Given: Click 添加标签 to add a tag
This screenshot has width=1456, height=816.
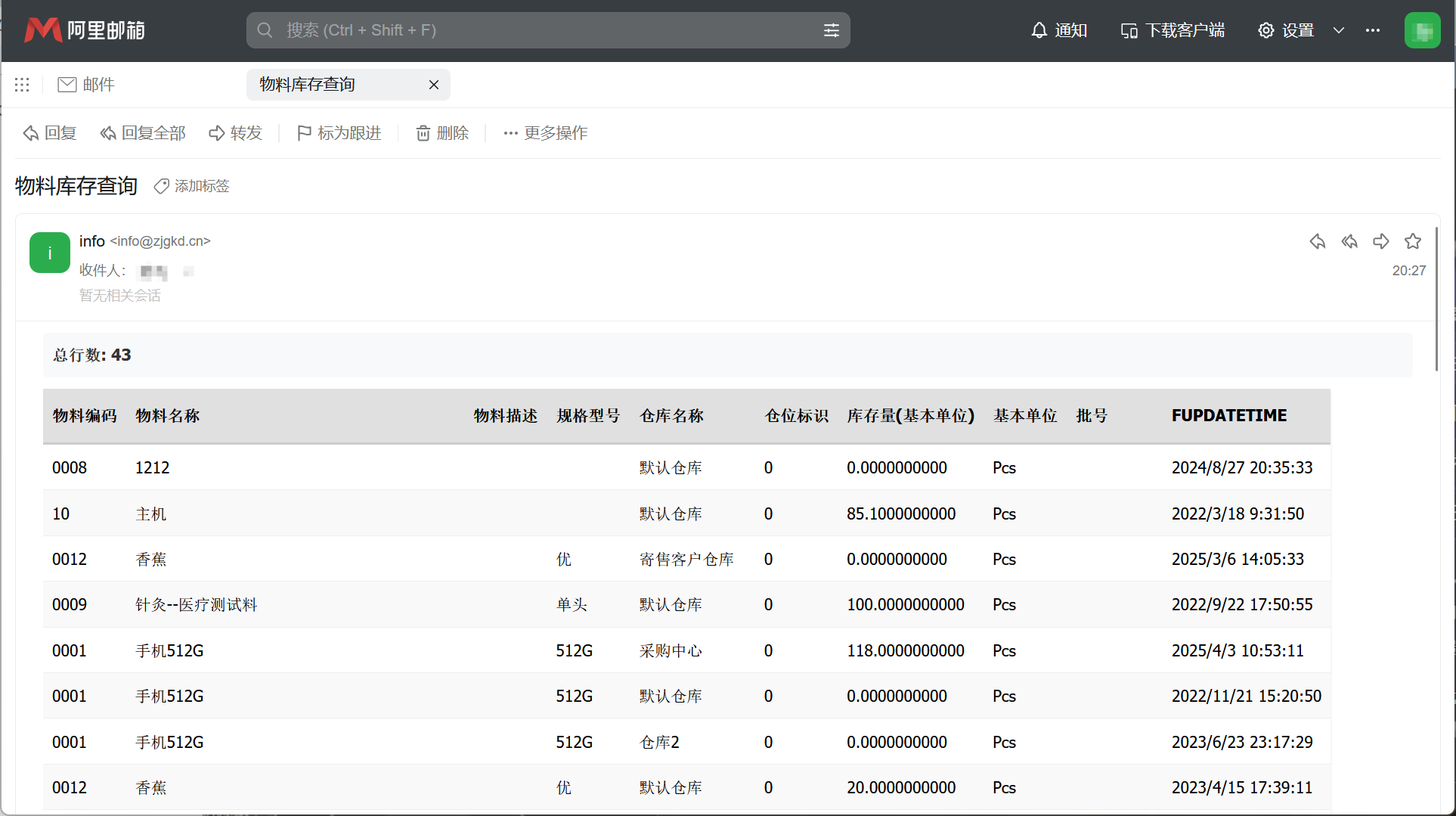Looking at the screenshot, I should (192, 186).
